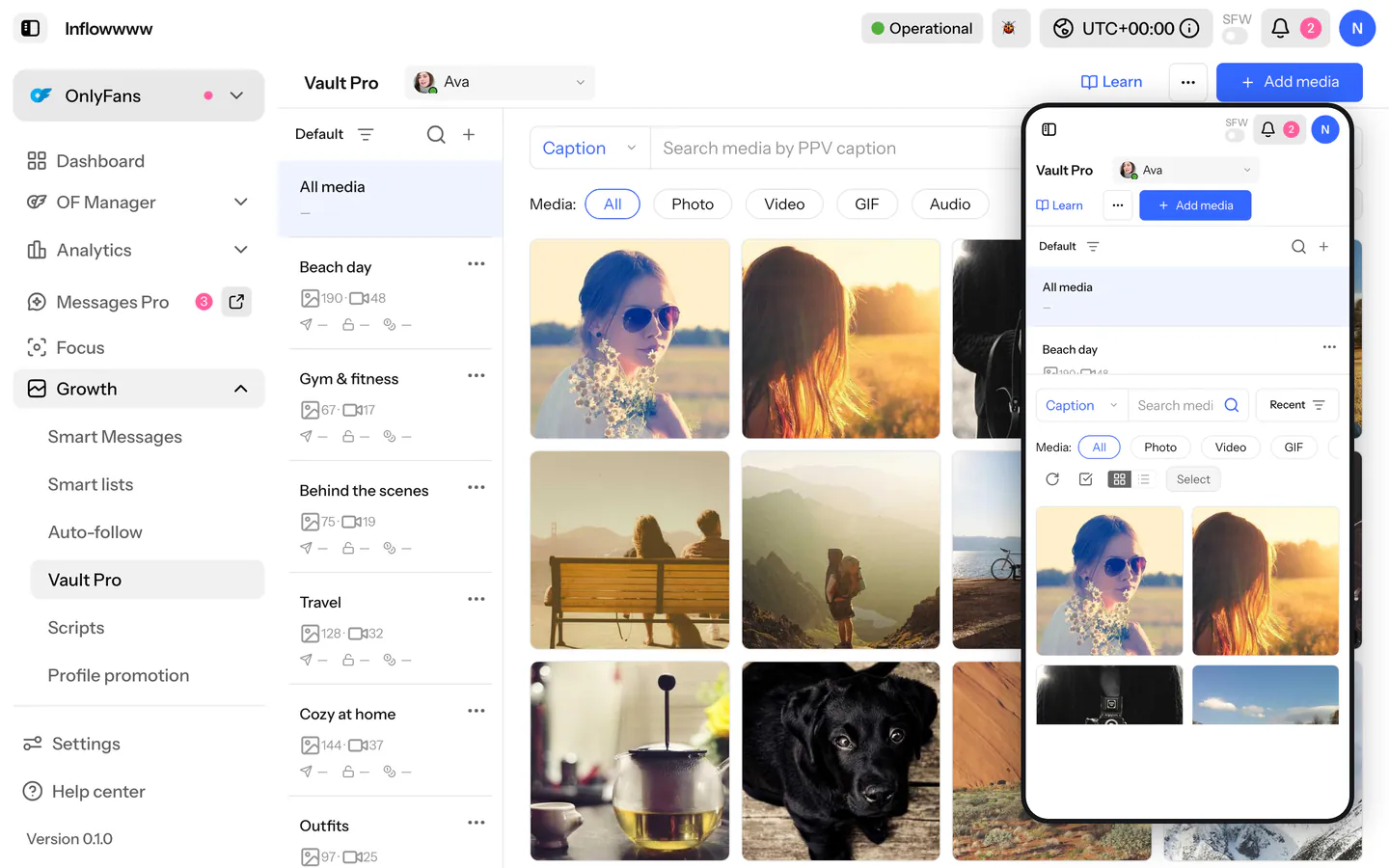The height and width of the screenshot is (868, 1389).
Task: Expand the OnlyFans platform selector
Action: click(x=139, y=95)
